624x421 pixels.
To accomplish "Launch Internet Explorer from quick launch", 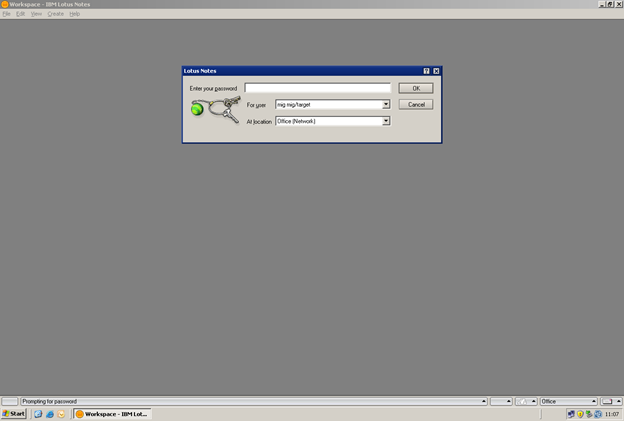I will pyautogui.click(x=50, y=414).
